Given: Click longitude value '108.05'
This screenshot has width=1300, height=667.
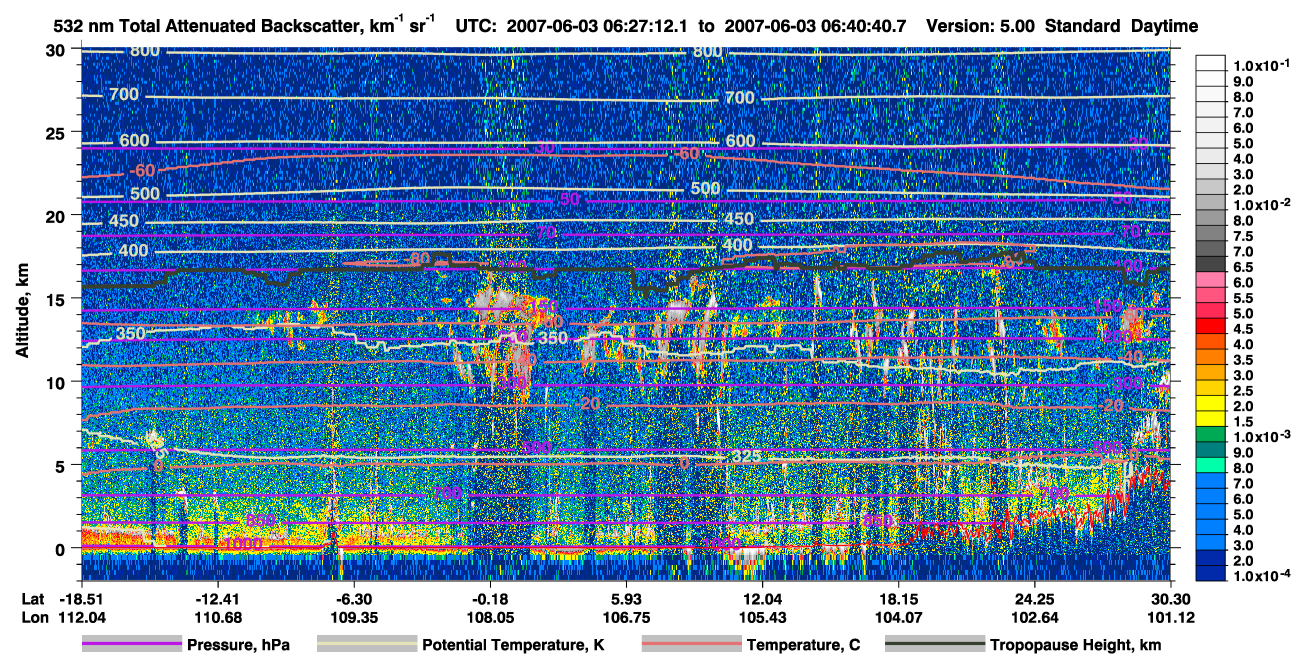Looking at the screenshot, I should [x=490, y=617].
